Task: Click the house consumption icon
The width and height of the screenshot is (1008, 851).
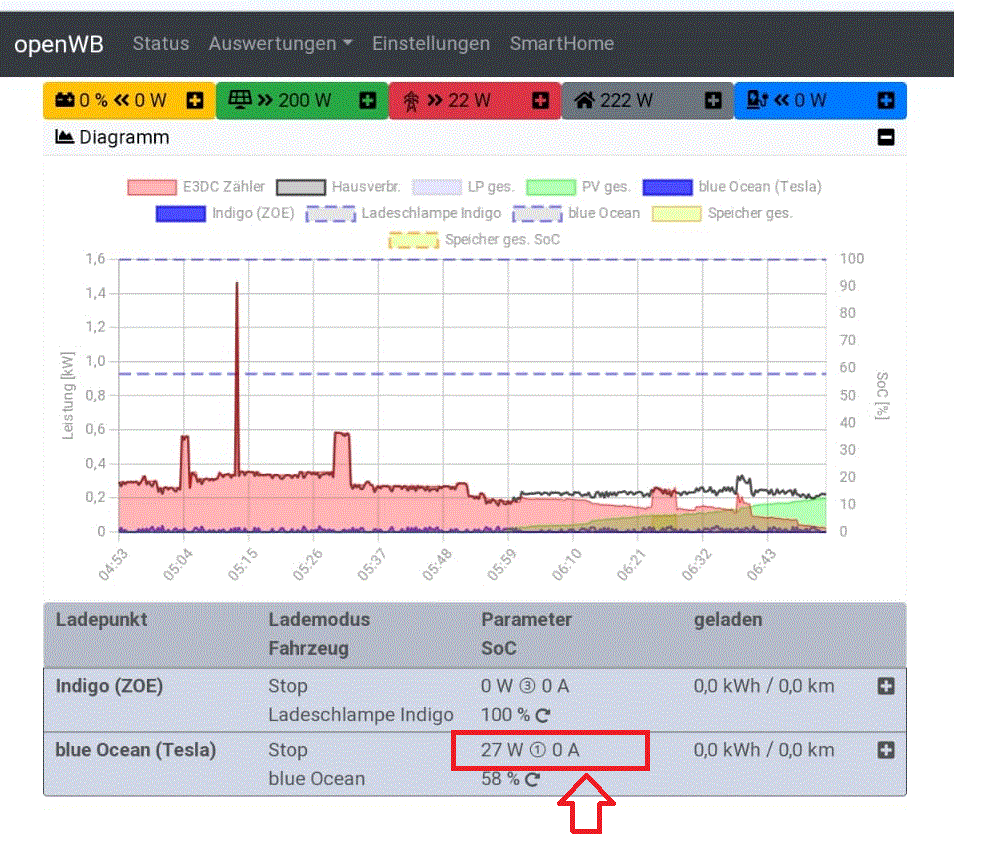Action: click(x=585, y=100)
